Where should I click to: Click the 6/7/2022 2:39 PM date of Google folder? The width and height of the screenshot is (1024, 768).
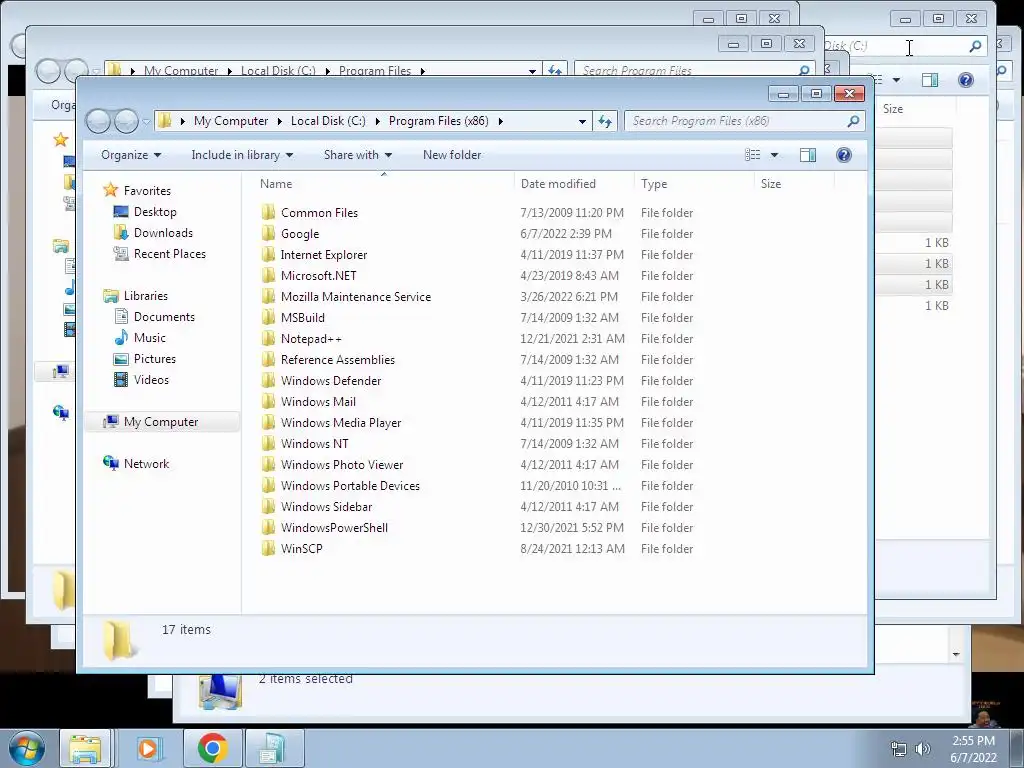(x=566, y=233)
